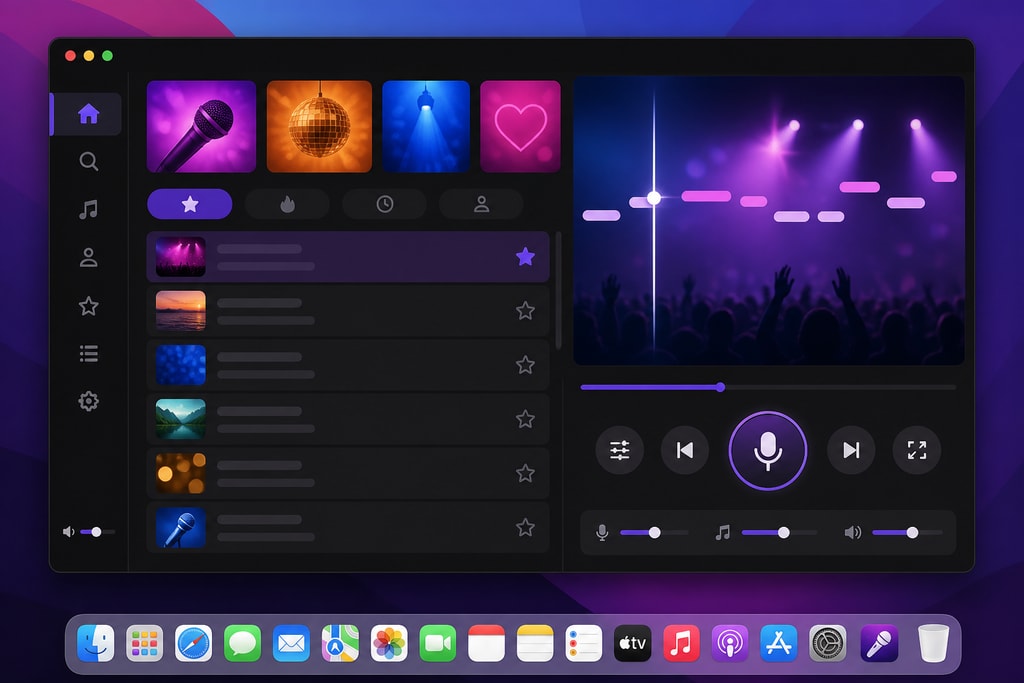Viewport: 1024px width, 683px height.
Task: Favorite the mountain lake thumbnail song
Action: (525, 419)
